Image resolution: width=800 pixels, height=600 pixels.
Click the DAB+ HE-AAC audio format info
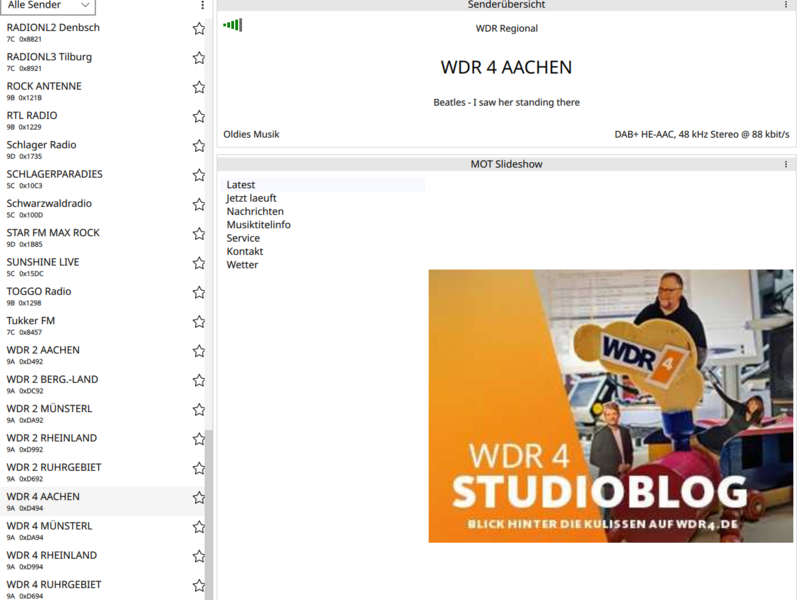[702, 135]
